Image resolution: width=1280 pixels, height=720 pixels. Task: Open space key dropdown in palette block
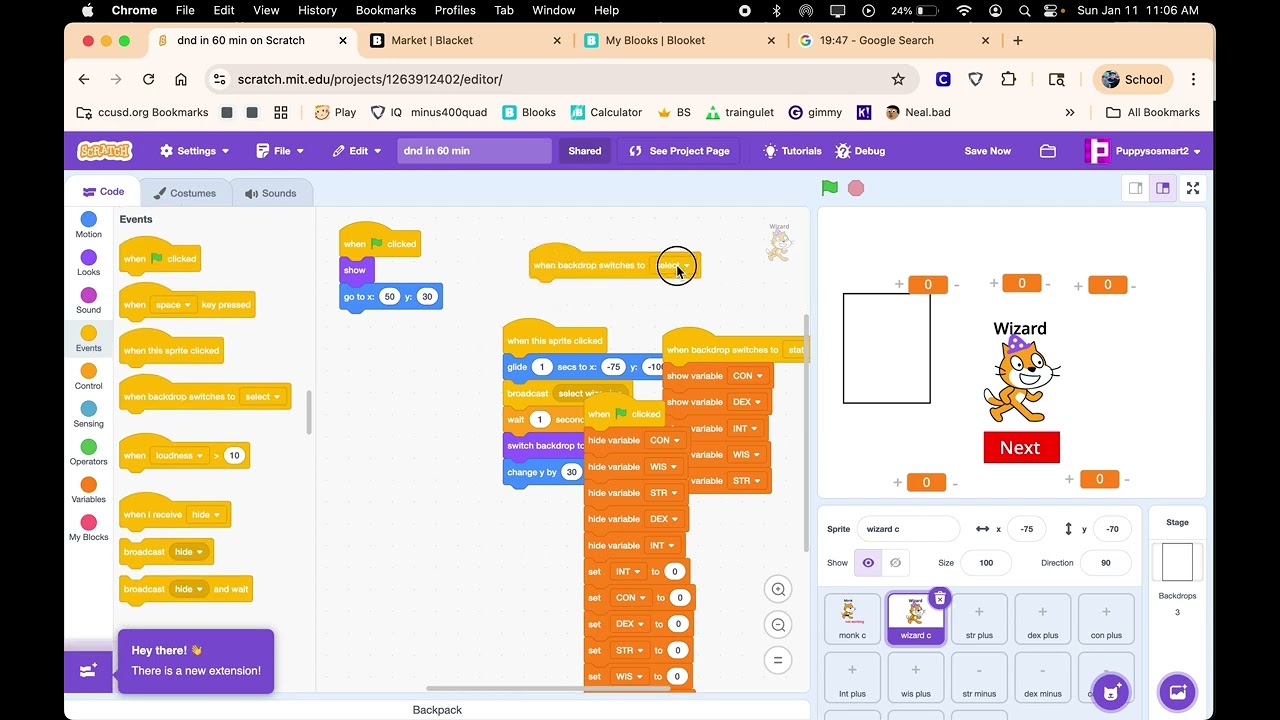tap(174, 305)
